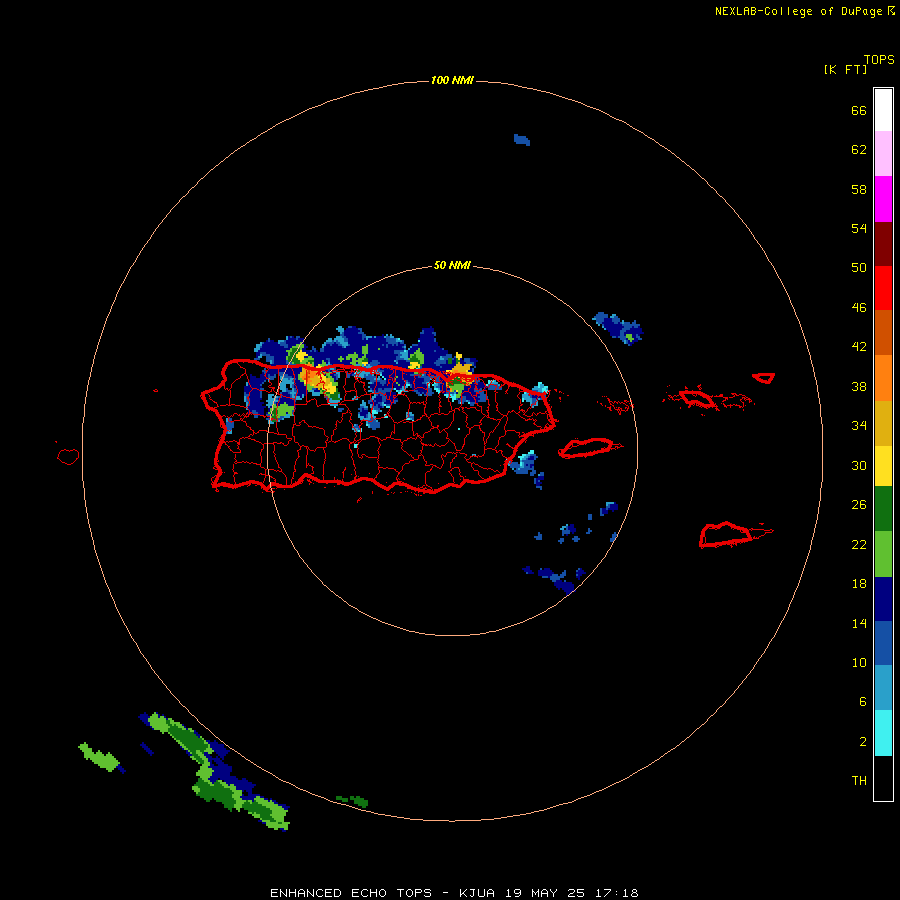Screen dimensions: 900x900
Task: Click the 22 legend value
Action: pos(859,544)
